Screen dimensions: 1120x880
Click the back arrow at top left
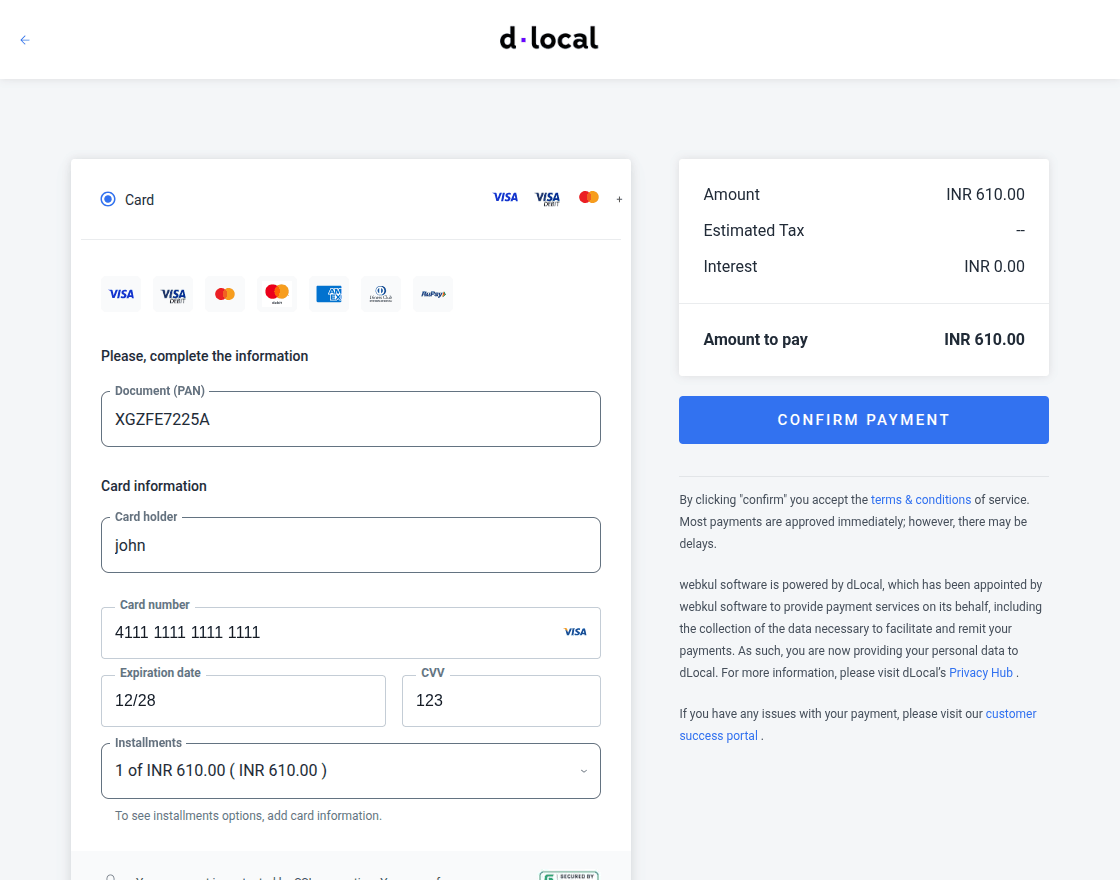(24, 39)
